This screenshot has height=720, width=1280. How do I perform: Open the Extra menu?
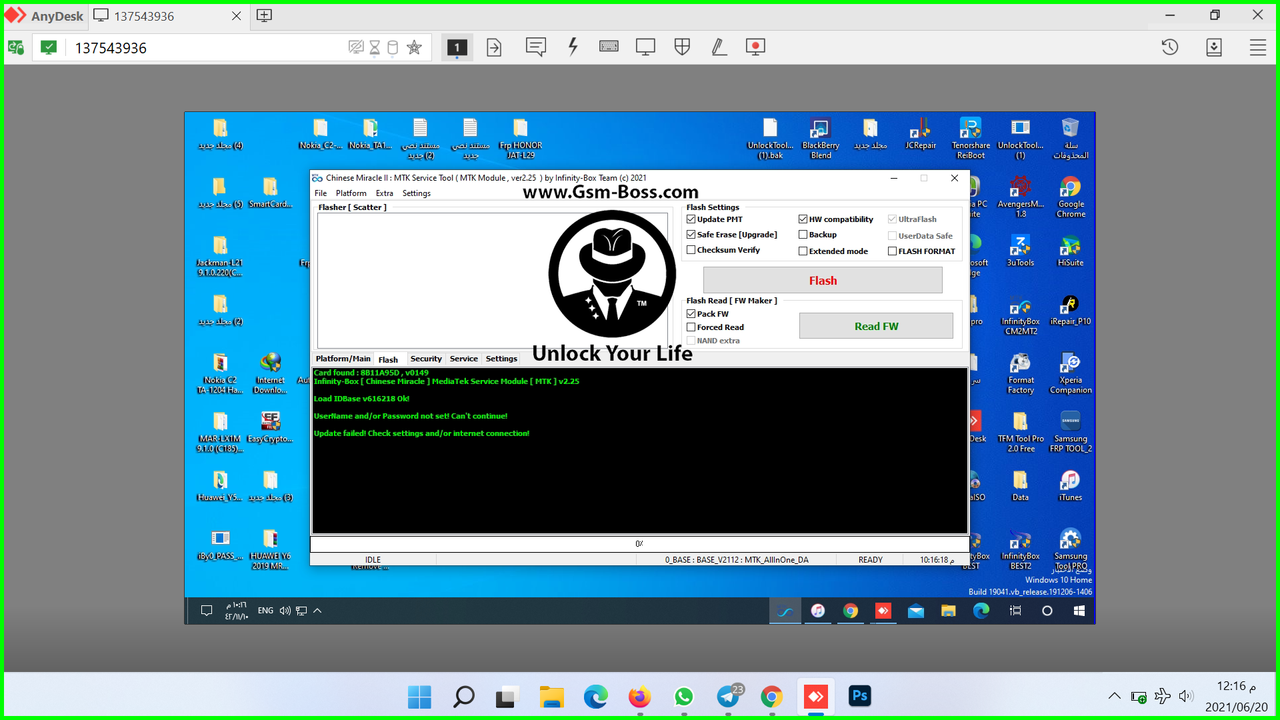click(x=384, y=193)
